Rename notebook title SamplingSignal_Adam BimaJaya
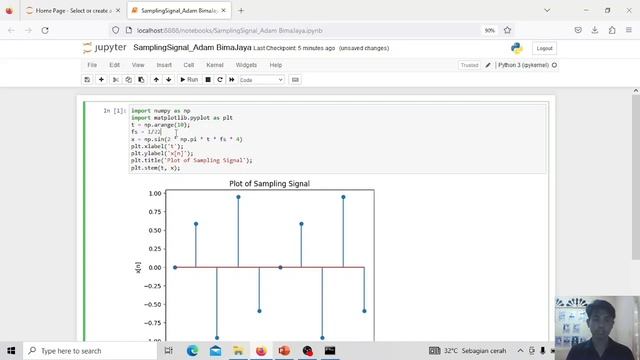 192,48
